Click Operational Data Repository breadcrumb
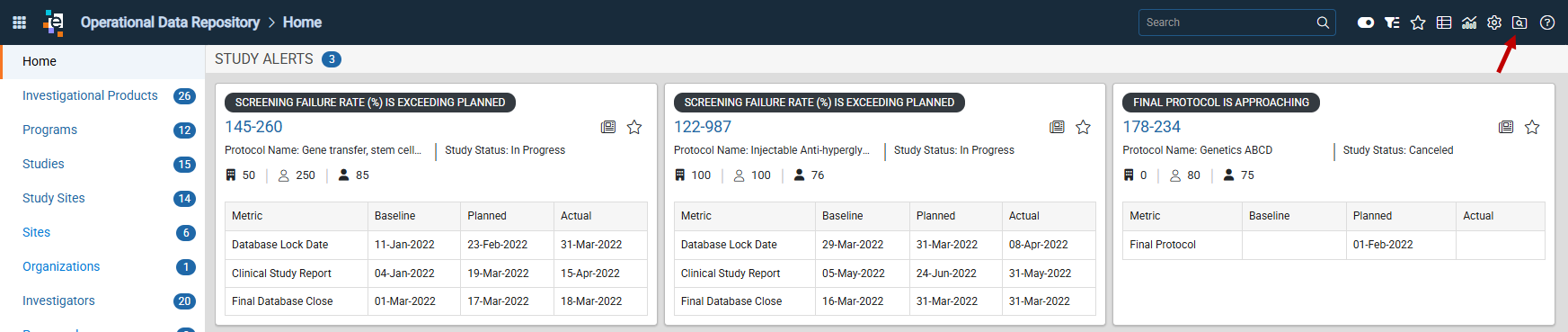 click(170, 22)
